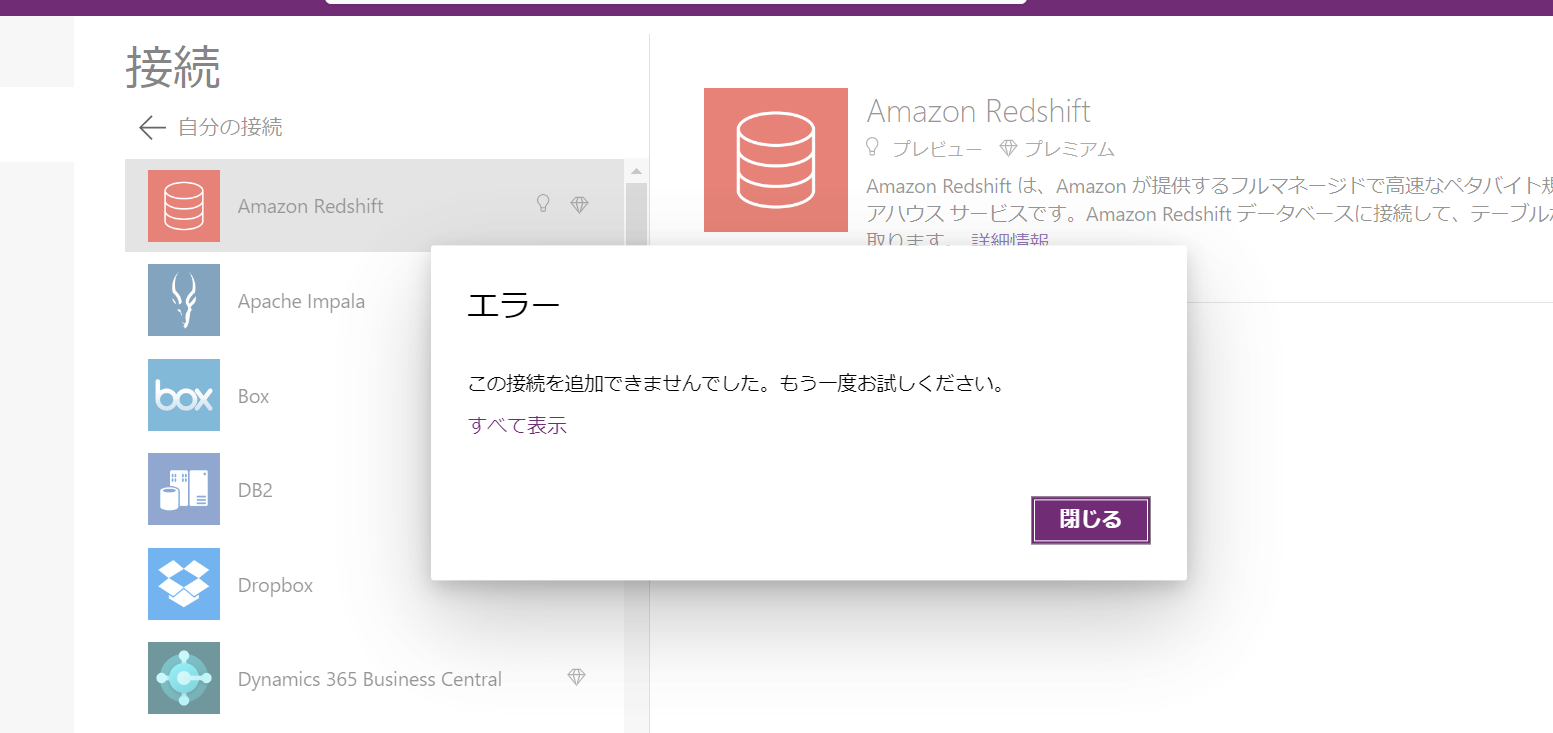The image size is (1553, 733).
Task: Click プレミアム label in details pane
Action: pyautogui.click(x=1069, y=149)
